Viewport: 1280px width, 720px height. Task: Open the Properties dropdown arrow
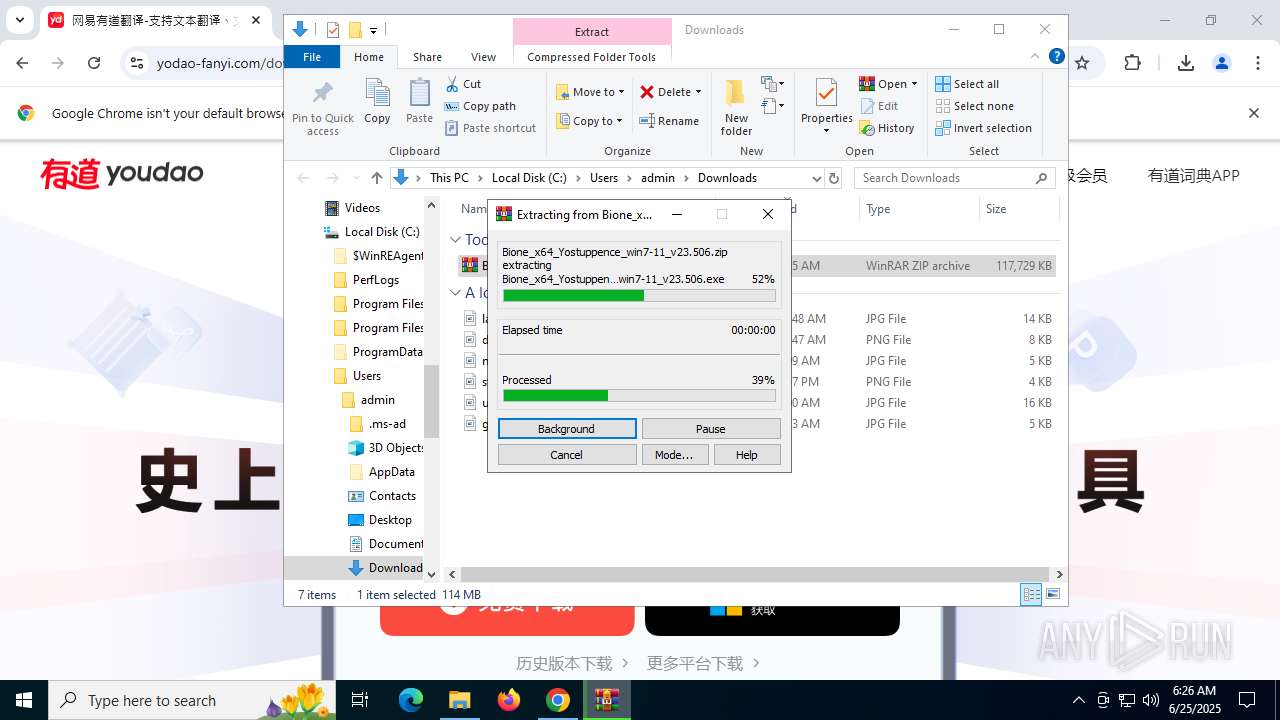point(826,131)
